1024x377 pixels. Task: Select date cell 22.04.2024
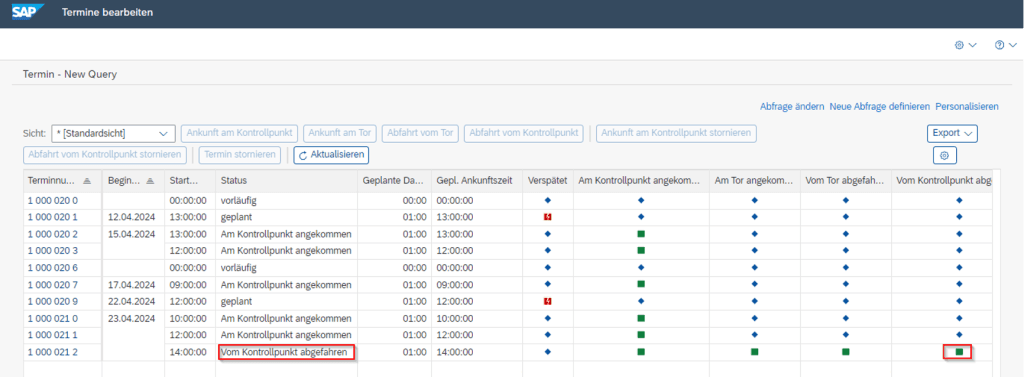pos(133,301)
